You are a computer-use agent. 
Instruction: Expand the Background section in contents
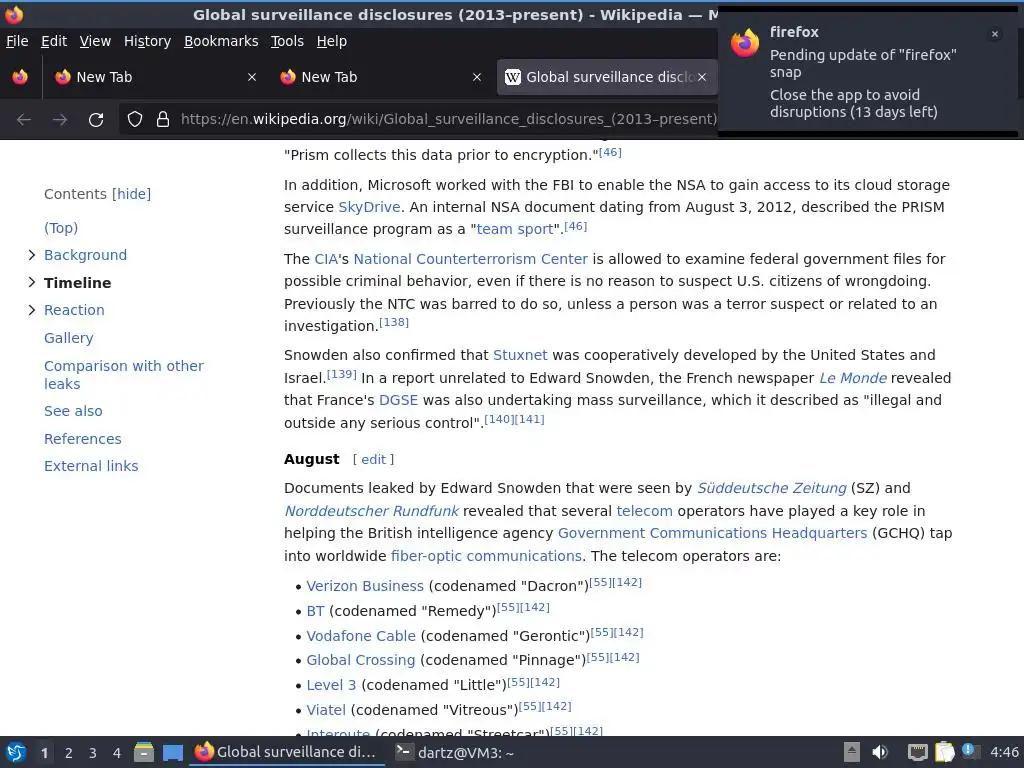pos(31,255)
